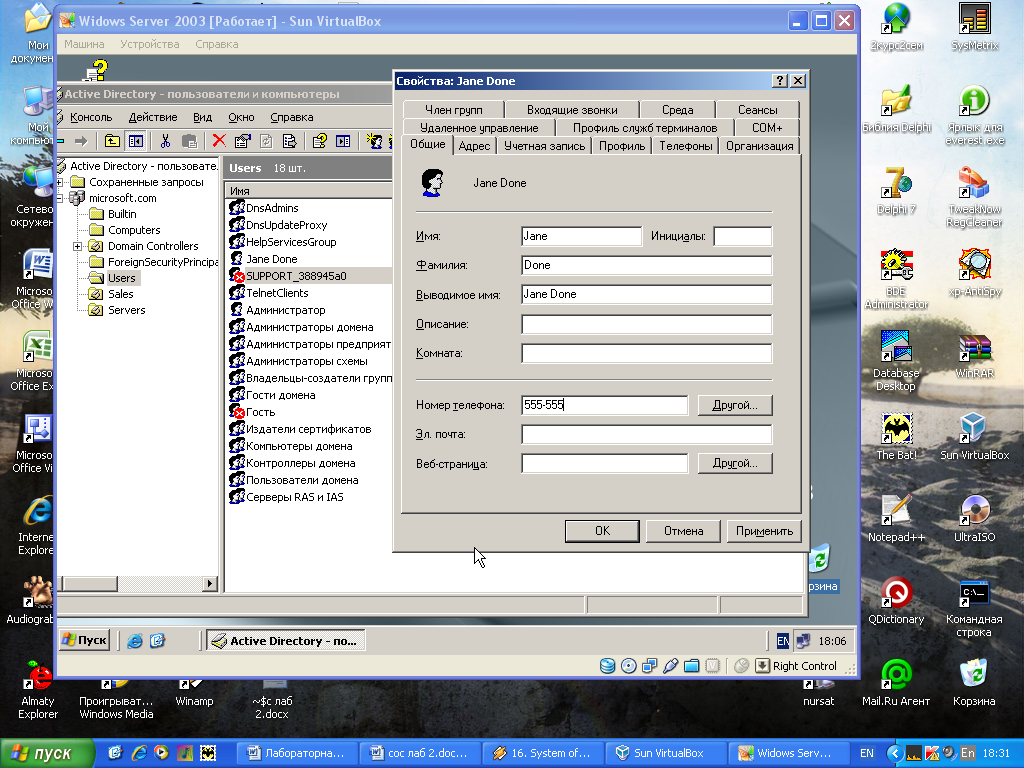Click the Export list toolbar icon

click(x=289, y=141)
